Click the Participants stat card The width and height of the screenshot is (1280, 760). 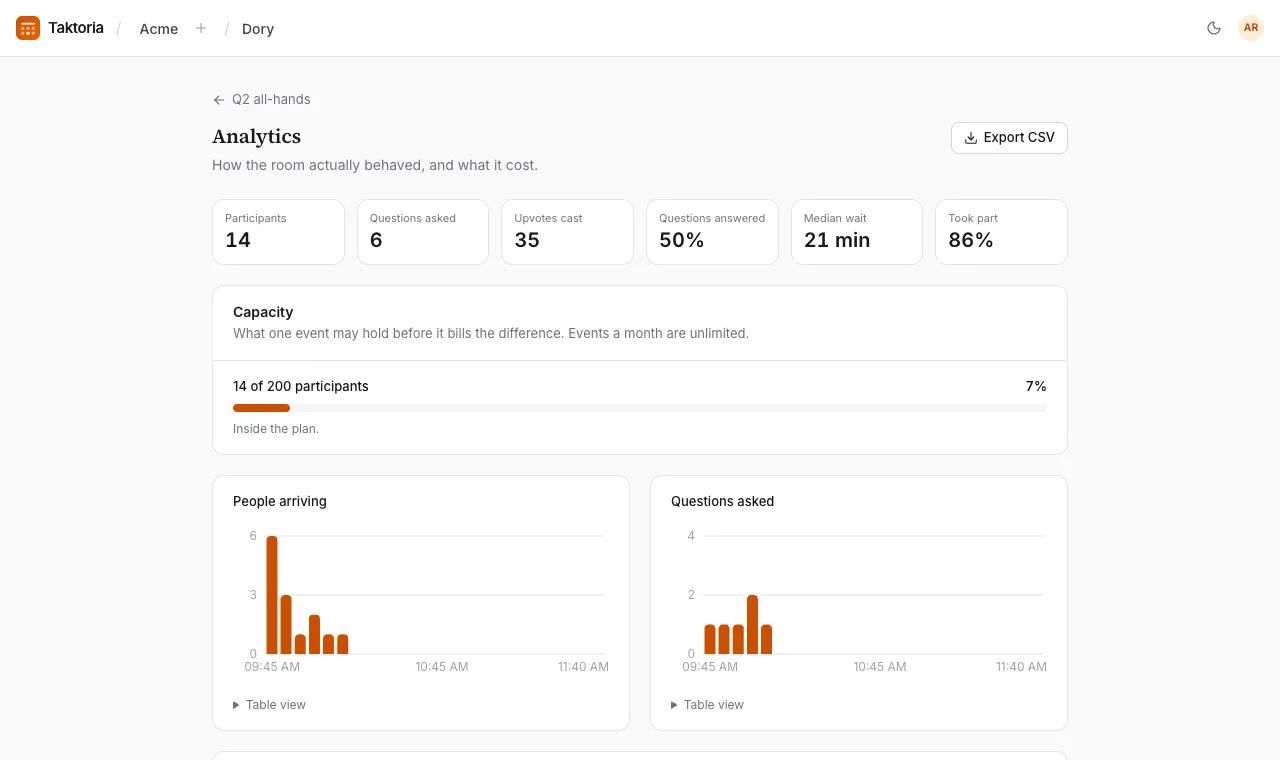278,232
